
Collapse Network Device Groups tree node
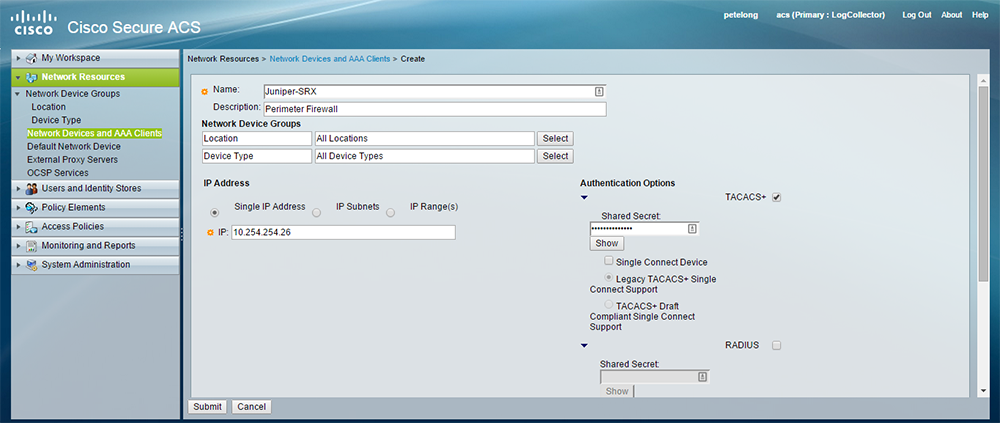click(17, 94)
